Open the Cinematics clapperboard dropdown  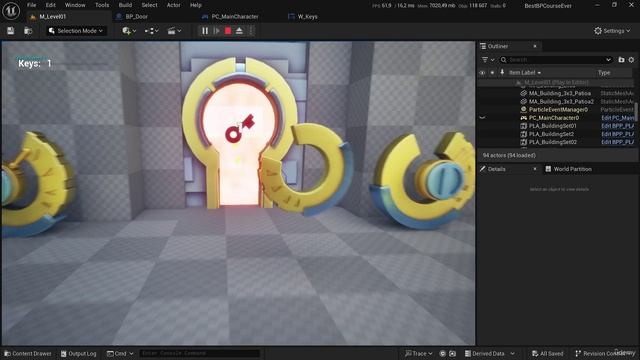coord(174,31)
